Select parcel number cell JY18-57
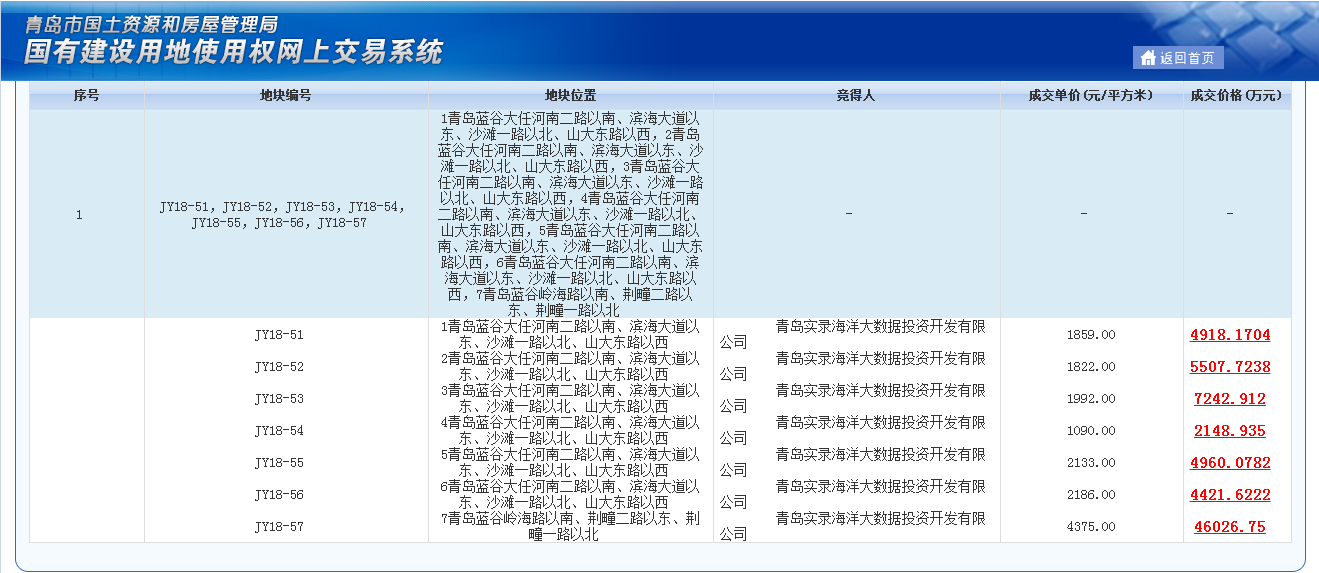The height and width of the screenshot is (573, 1319). coord(279,527)
